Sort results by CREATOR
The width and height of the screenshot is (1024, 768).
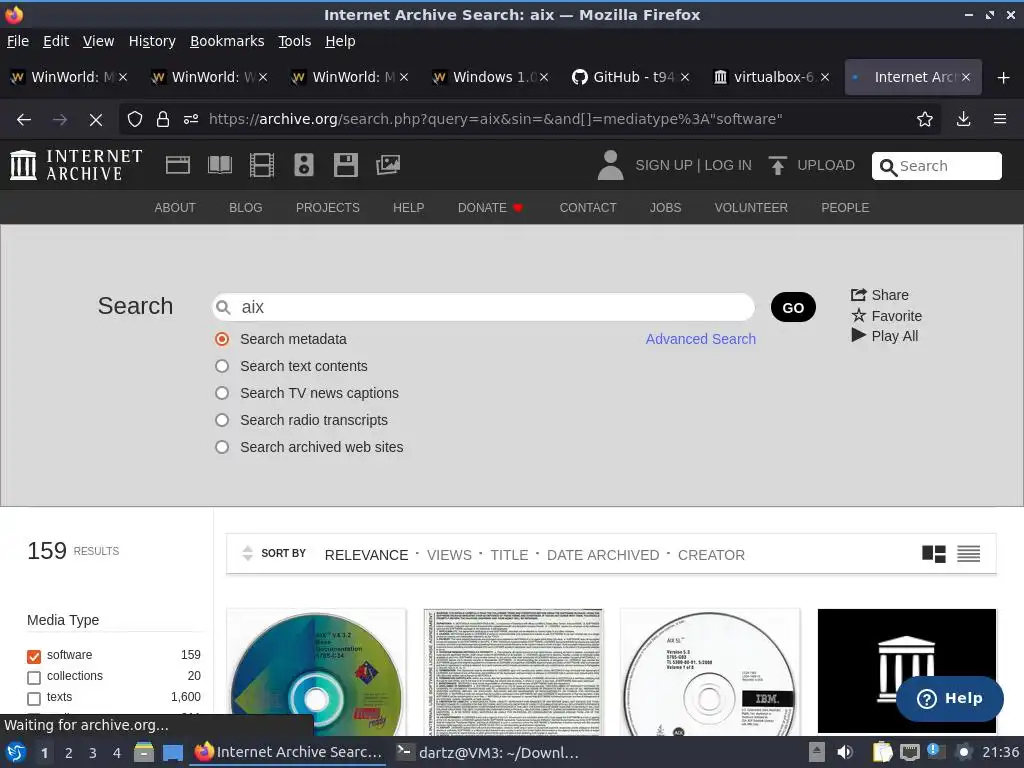click(x=711, y=555)
